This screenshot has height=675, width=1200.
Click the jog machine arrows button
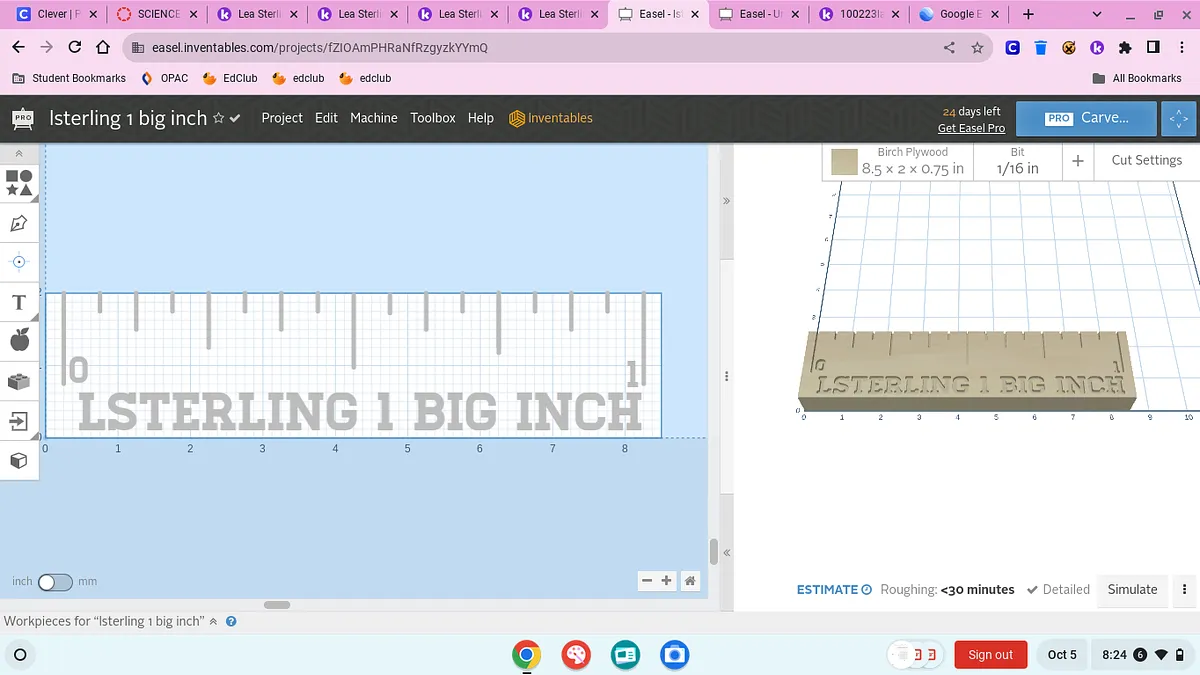pos(1178,118)
